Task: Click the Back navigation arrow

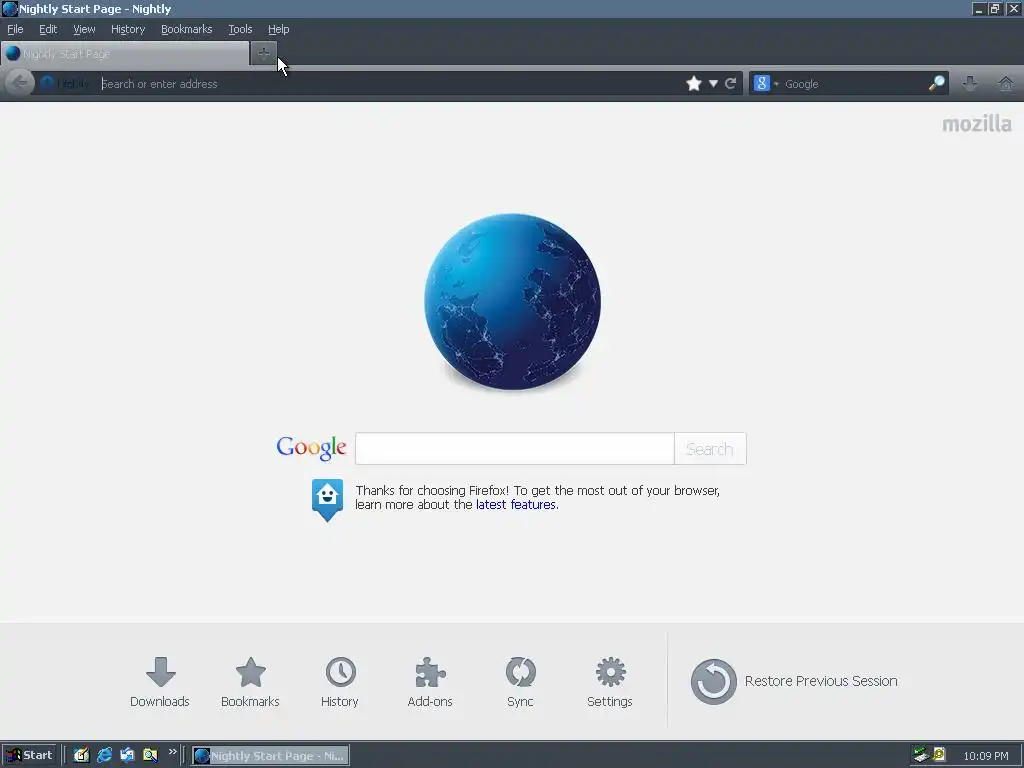Action: [x=20, y=84]
